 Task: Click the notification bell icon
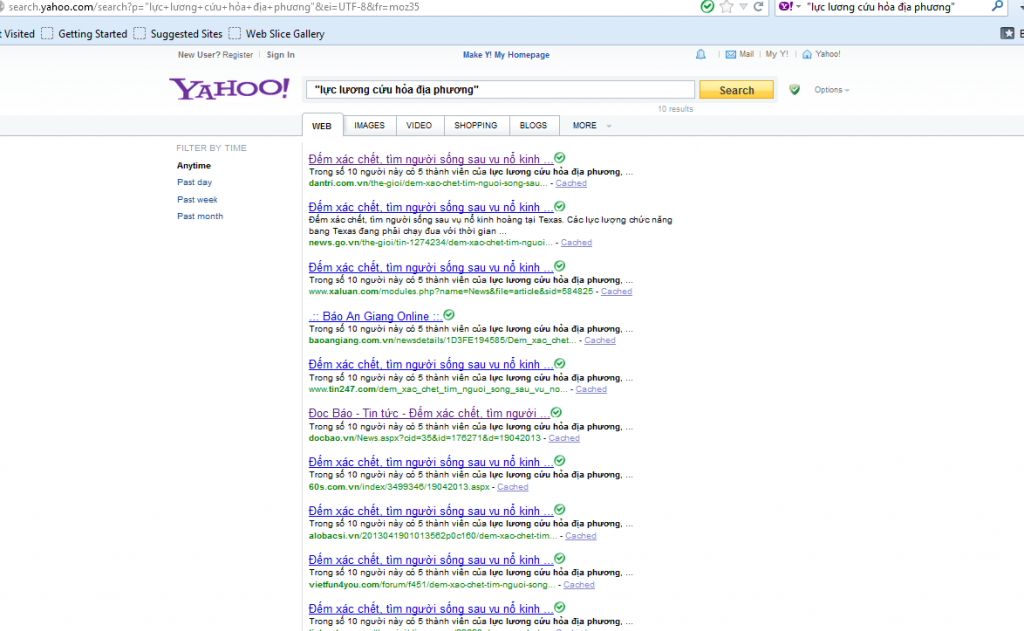point(701,55)
